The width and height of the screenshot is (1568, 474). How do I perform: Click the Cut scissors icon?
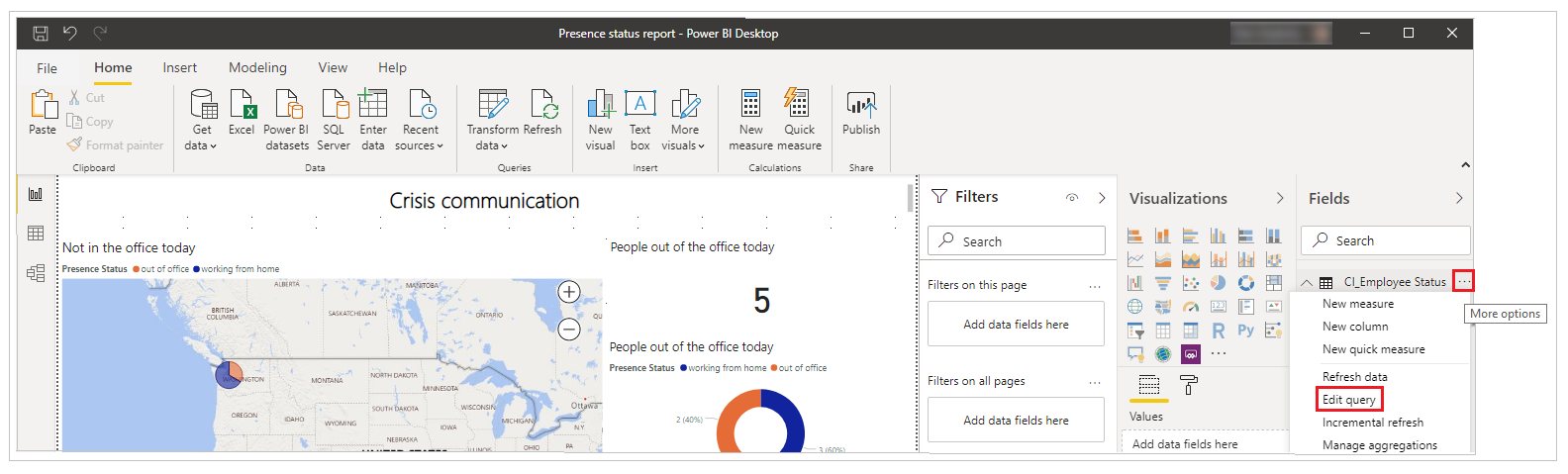pyautogui.click(x=74, y=97)
